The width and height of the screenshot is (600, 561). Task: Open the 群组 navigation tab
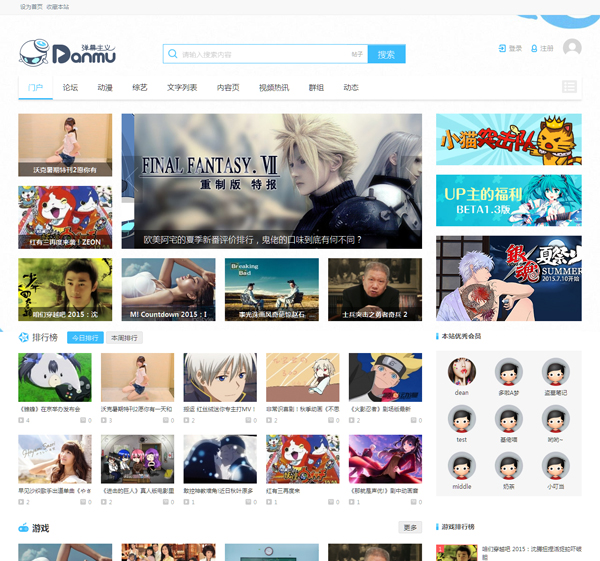pyautogui.click(x=316, y=88)
